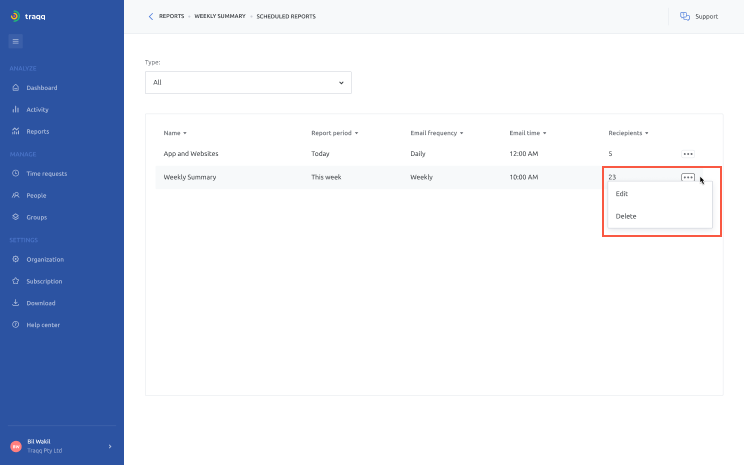Screen dimensions: 744x465
Task: Open the Help center
Action: tap(43, 325)
